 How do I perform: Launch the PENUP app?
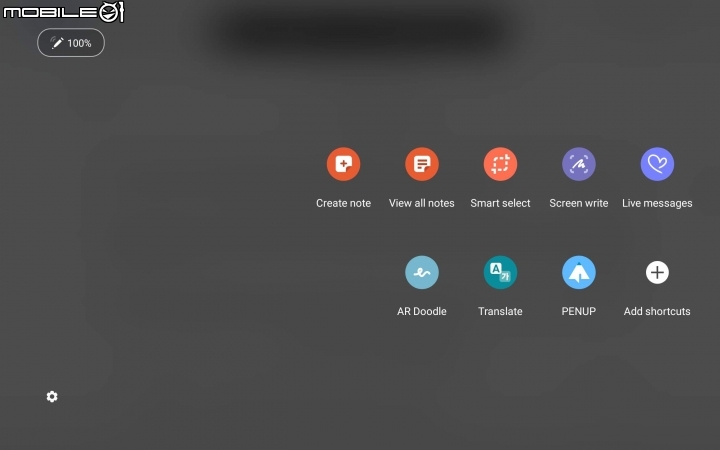pyautogui.click(x=579, y=272)
